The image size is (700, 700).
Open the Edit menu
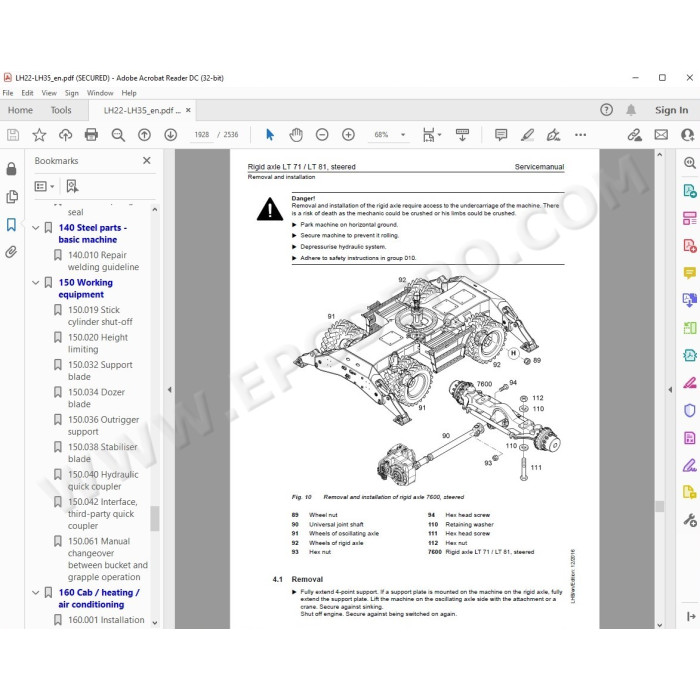tap(27, 93)
